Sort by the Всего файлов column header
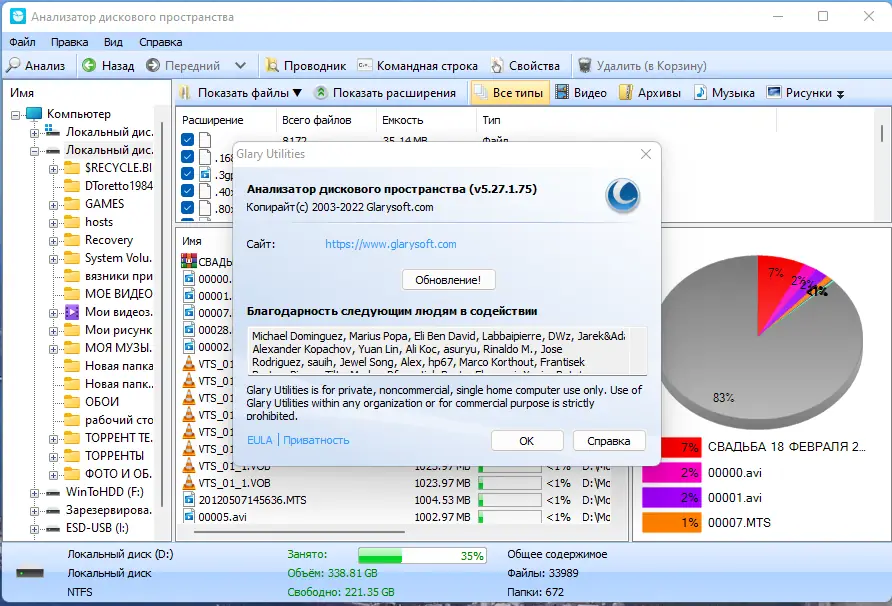Viewport: 892px width, 606px height. pos(317,120)
